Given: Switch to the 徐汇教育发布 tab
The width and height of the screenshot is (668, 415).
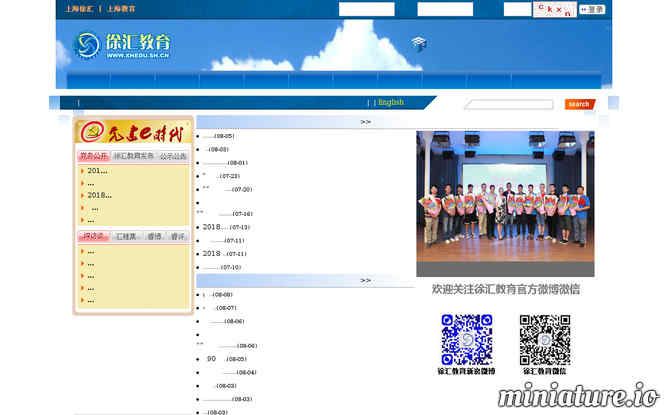Looking at the screenshot, I should point(133,156).
